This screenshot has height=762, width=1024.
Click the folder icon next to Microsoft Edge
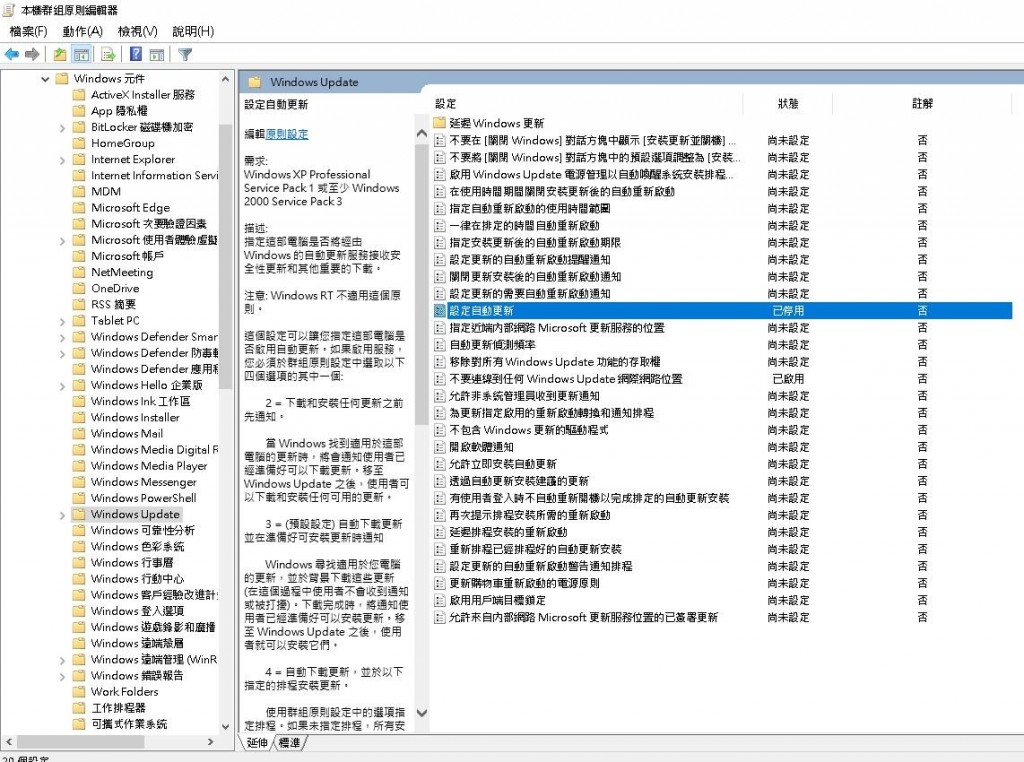(79, 208)
